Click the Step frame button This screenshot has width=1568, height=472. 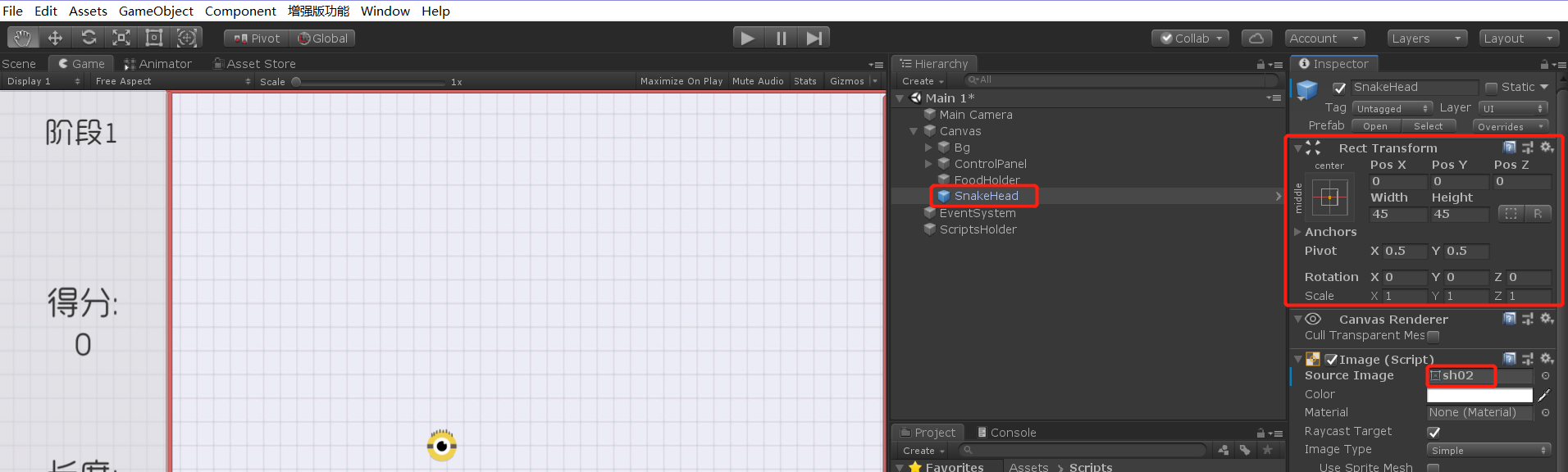coord(814,38)
